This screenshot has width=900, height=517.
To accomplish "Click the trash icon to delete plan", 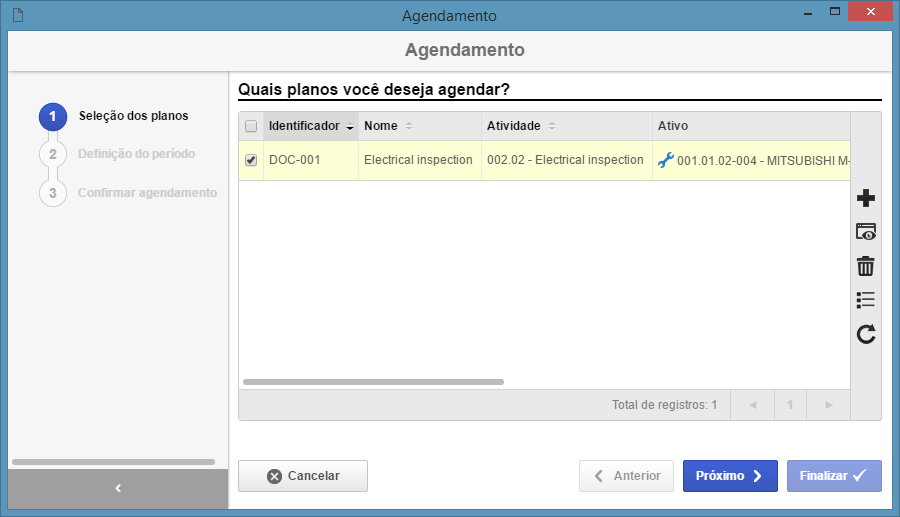I will coord(866,266).
